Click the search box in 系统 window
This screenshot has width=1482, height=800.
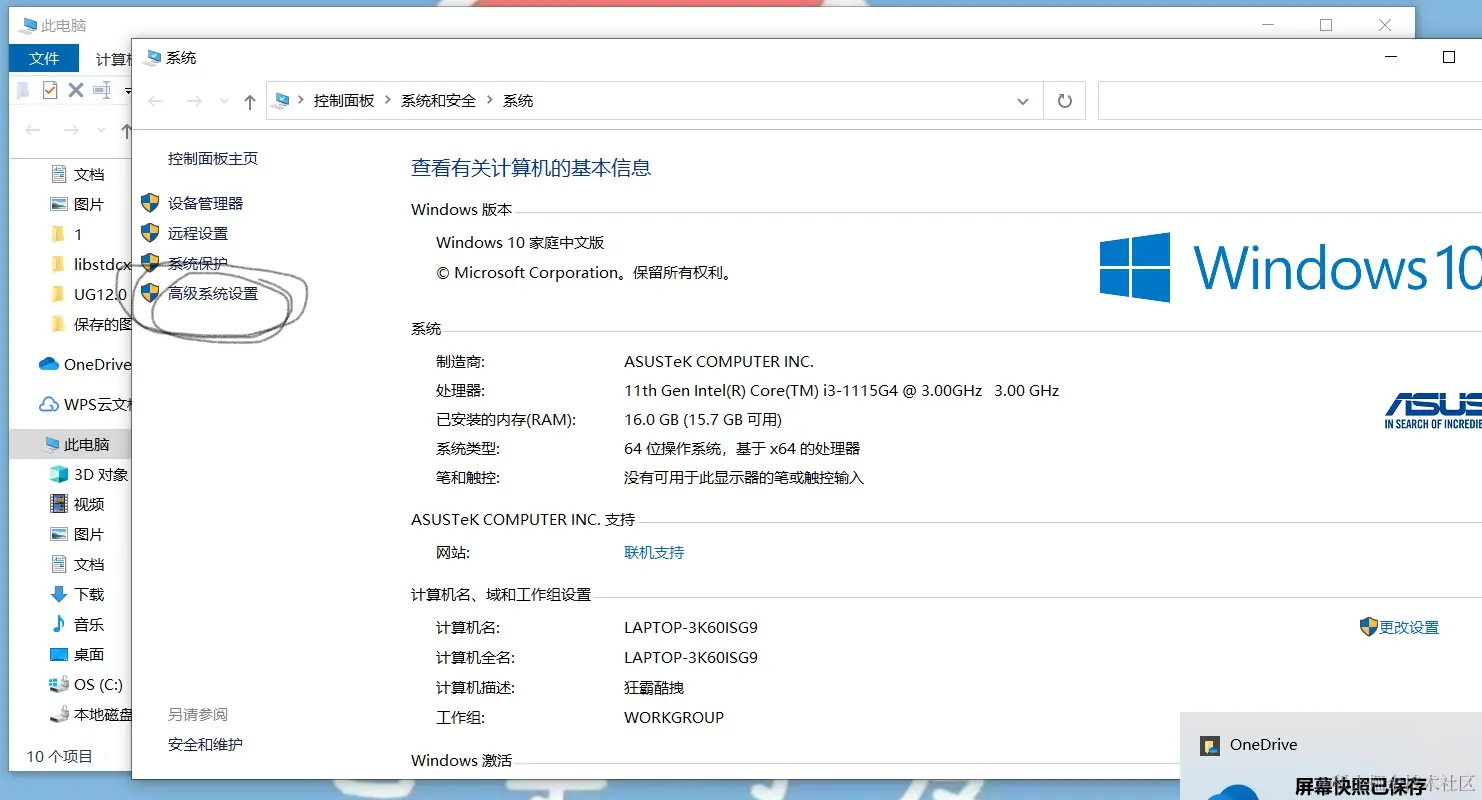click(x=1290, y=101)
